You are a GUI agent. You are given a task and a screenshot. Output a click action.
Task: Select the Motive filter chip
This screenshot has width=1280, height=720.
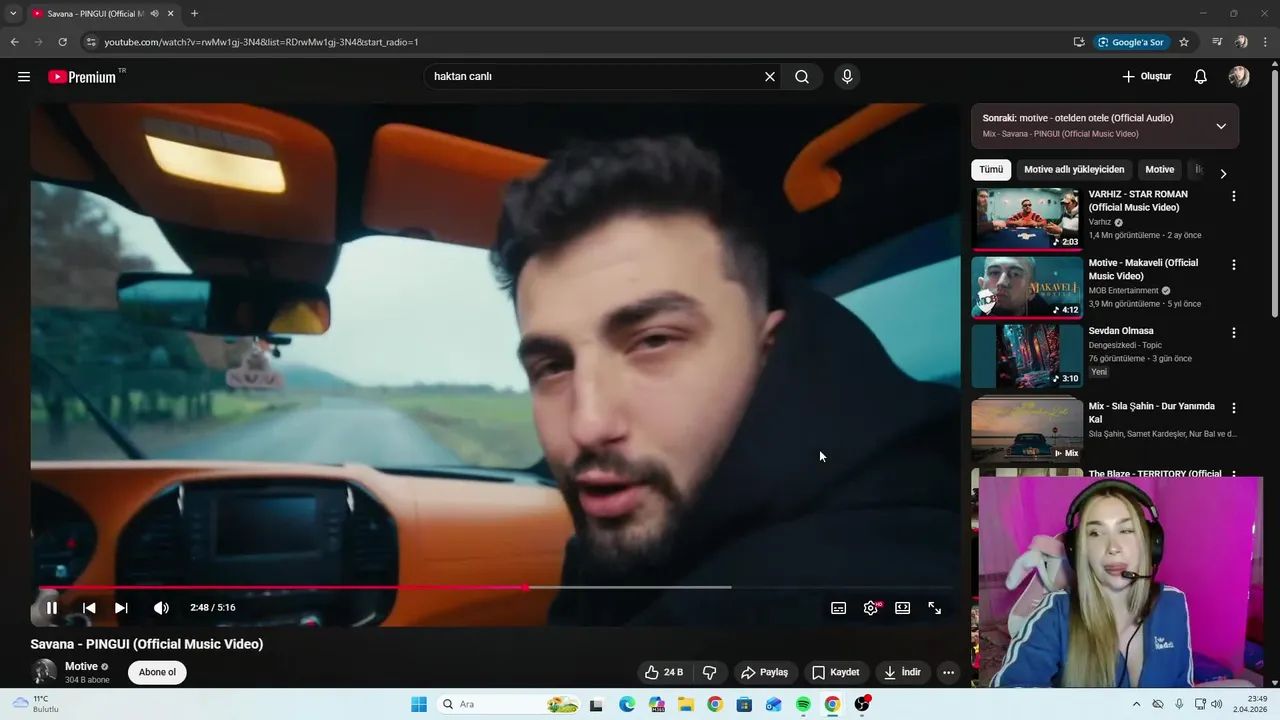pos(1159,170)
